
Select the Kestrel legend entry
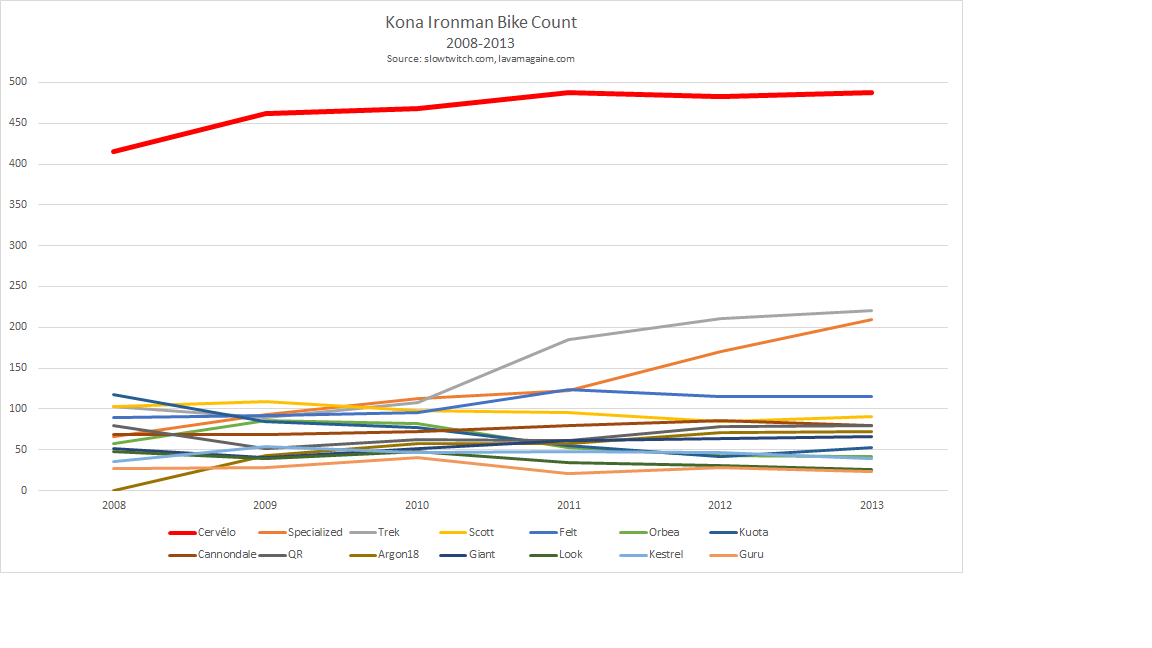pos(652,555)
